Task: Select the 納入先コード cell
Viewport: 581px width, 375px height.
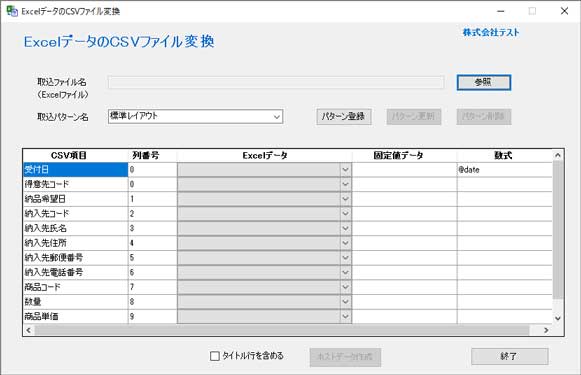Action: 76,214
